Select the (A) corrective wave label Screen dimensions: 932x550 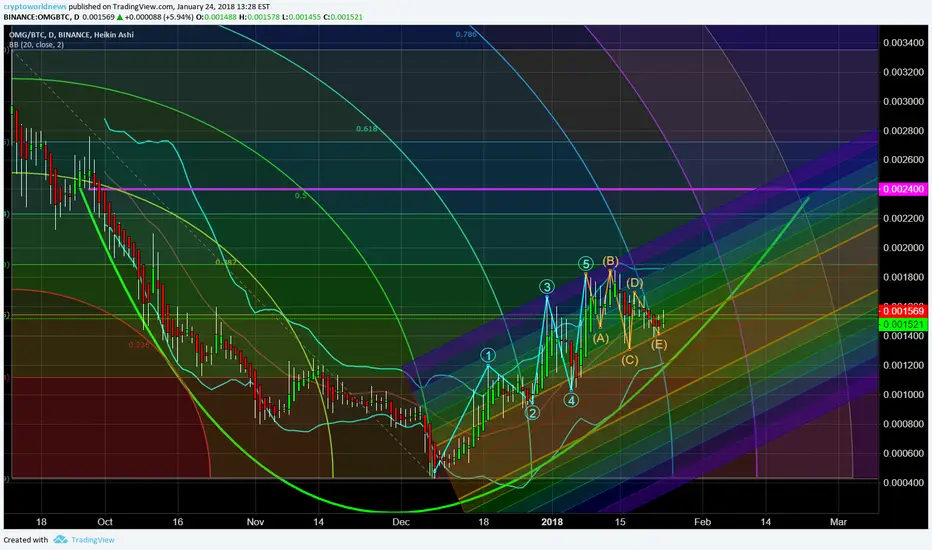tap(600, 338)
